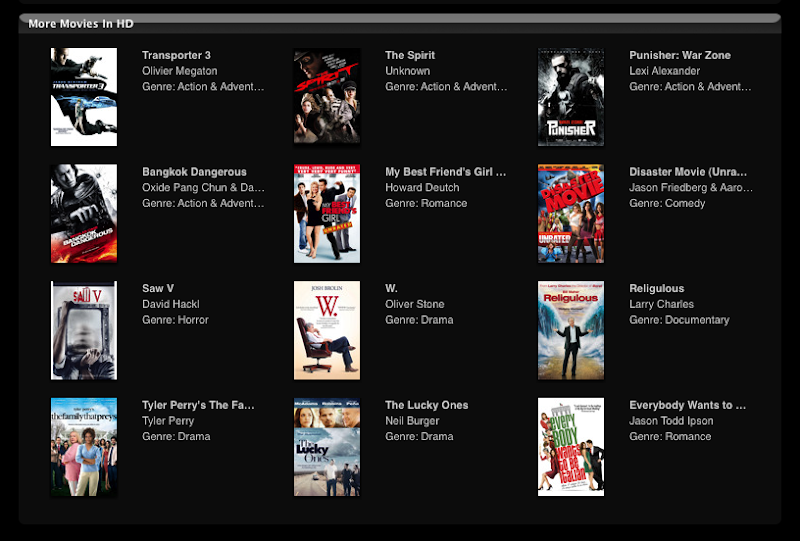The image size is (800, 541).
Task: Click Tyler Perry director name
Action: tap(168, 421)
